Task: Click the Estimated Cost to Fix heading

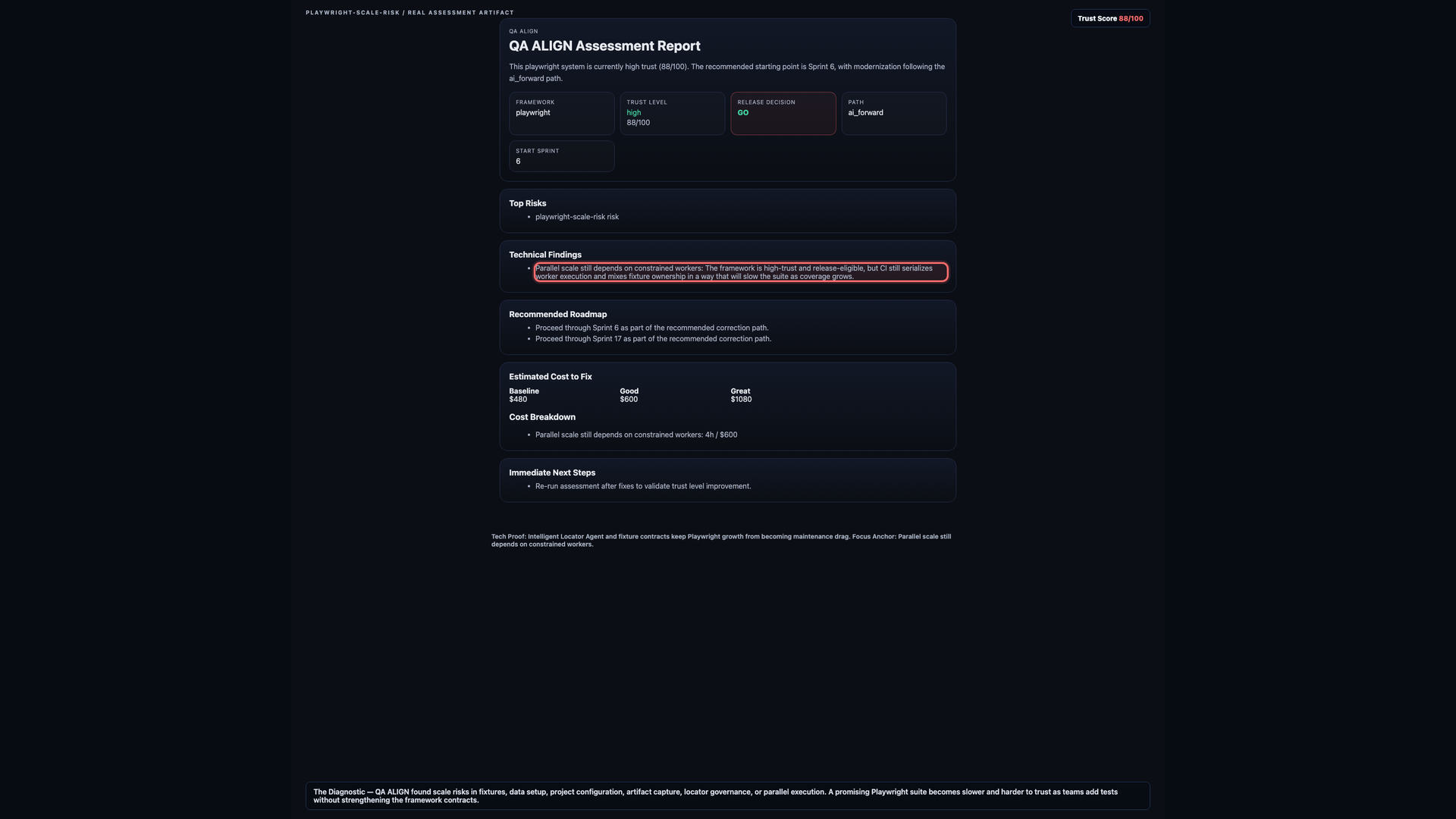Action: (550, 377)
